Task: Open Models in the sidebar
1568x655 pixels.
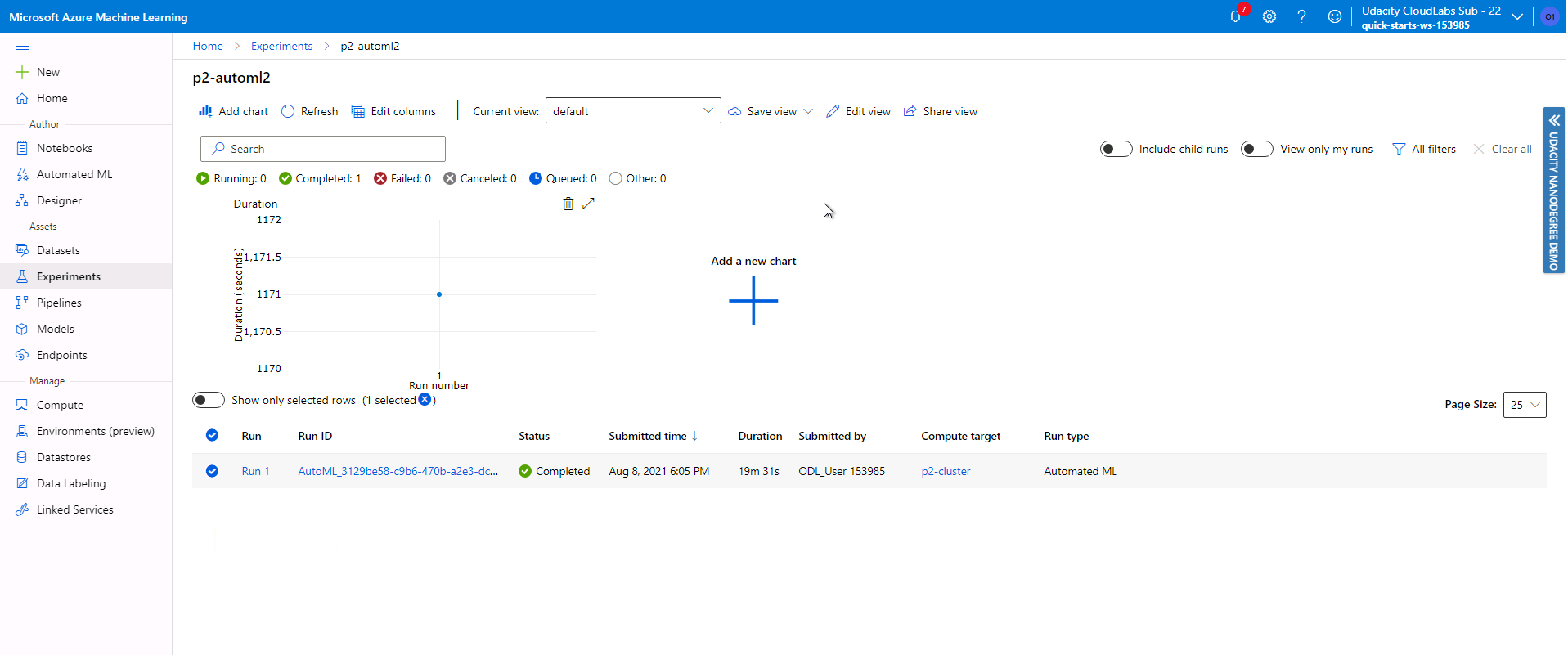Action: click(56, 329)
